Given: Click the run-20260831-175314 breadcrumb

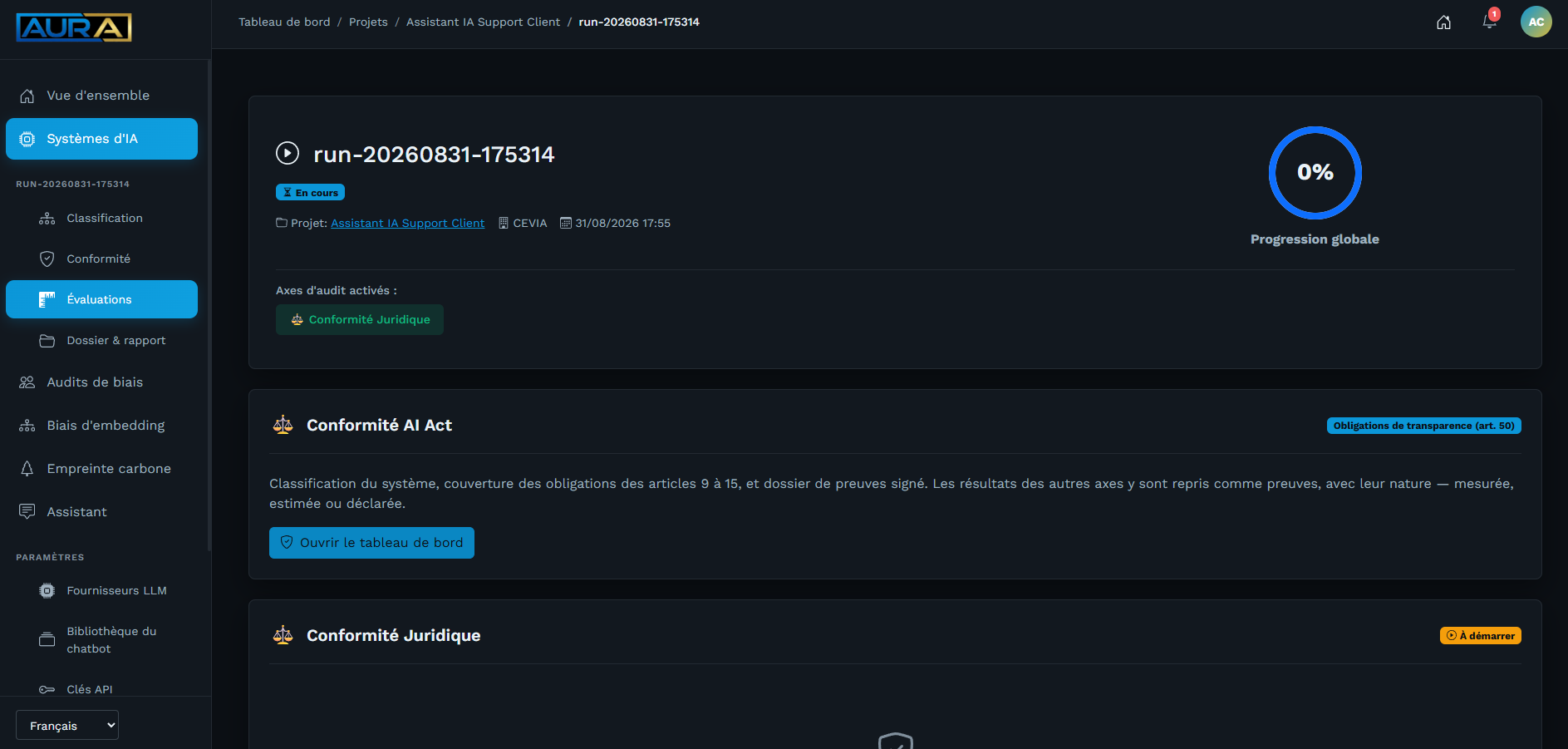Looking at the screenshot, I should tap(639, 22).
